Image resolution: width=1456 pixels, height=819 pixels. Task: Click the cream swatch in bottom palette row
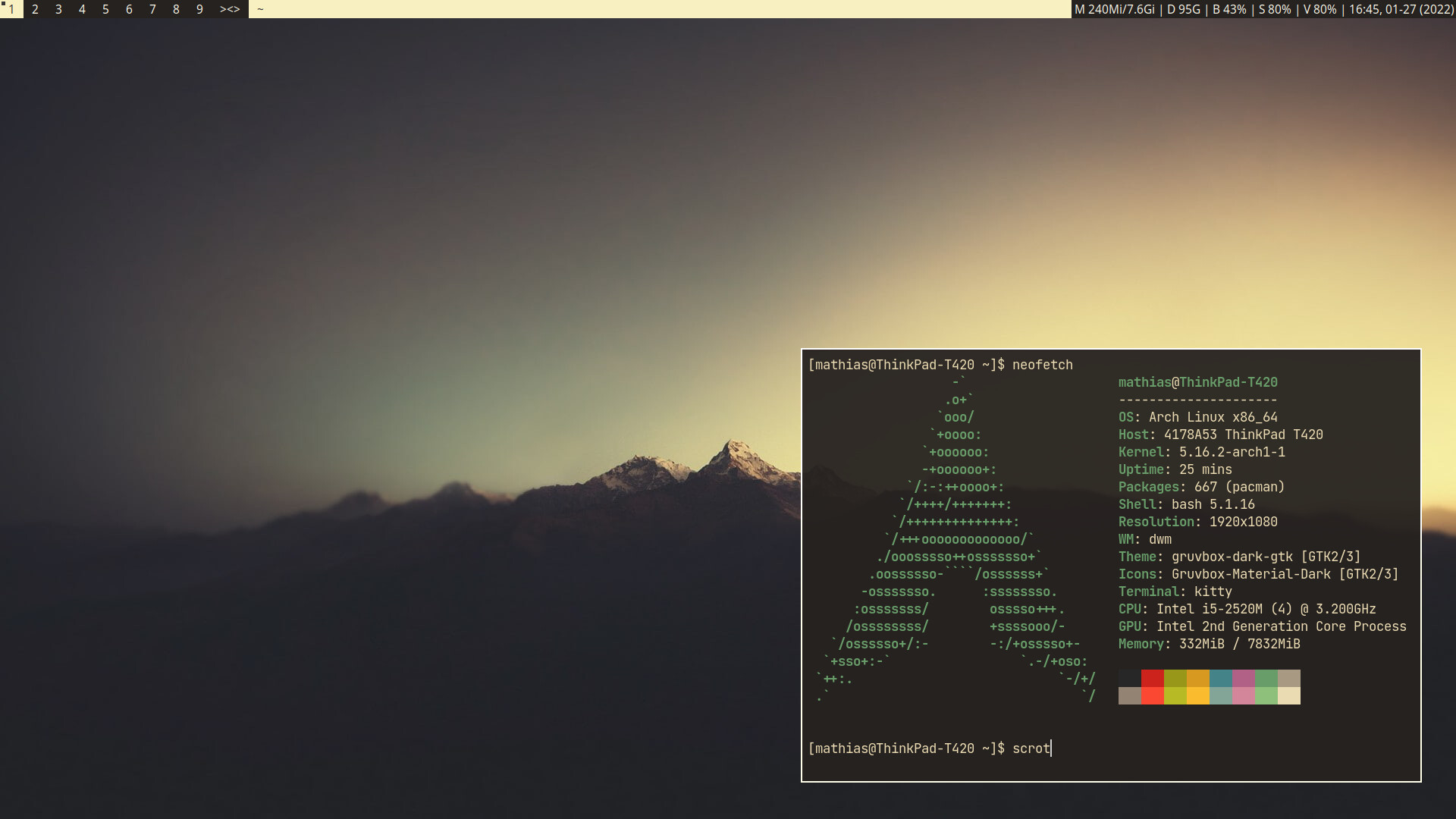point(1289,695)
